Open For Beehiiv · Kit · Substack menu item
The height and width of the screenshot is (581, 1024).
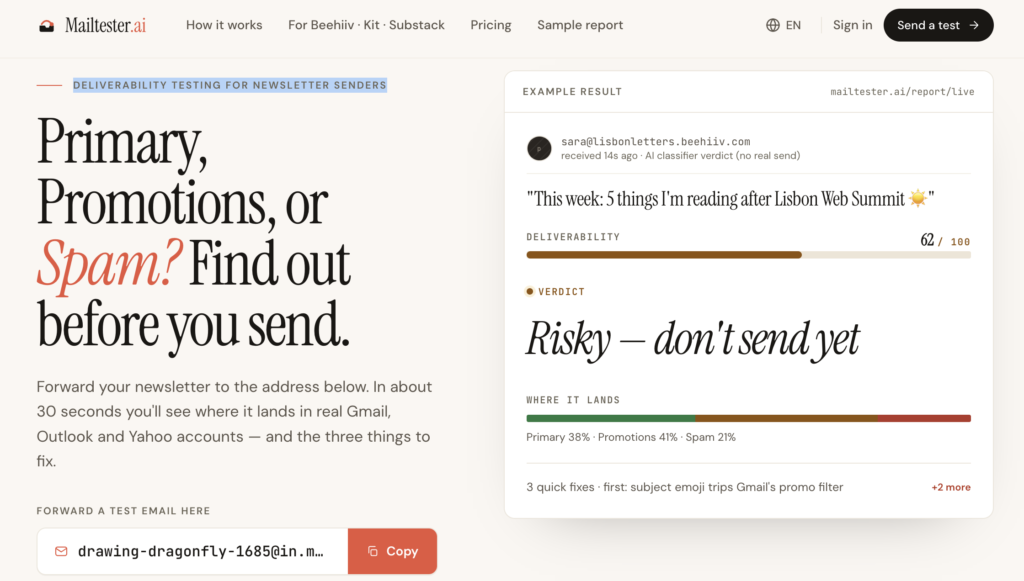(x=366, y=25)
